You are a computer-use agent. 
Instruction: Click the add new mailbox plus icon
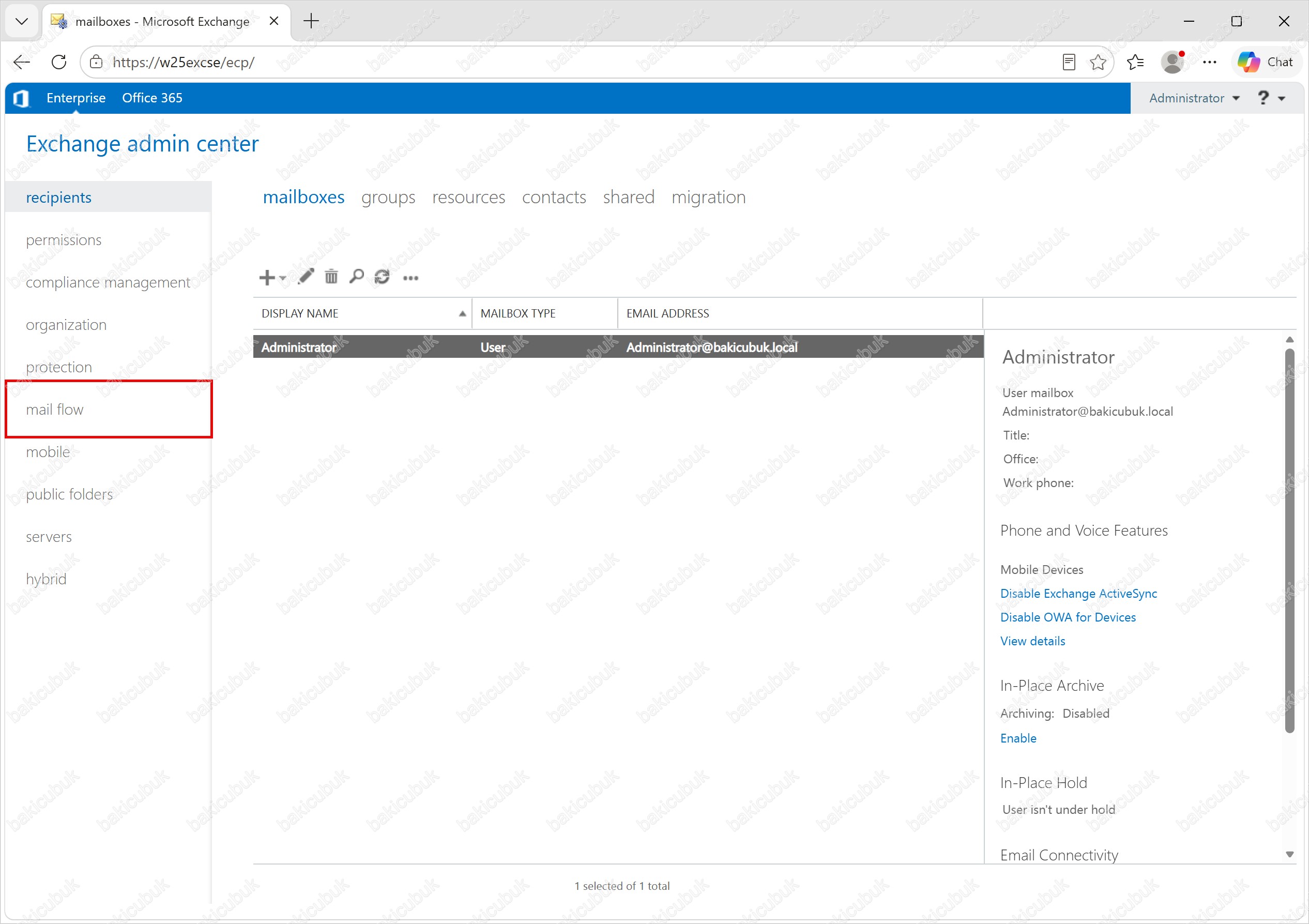(x=266, y=278)
